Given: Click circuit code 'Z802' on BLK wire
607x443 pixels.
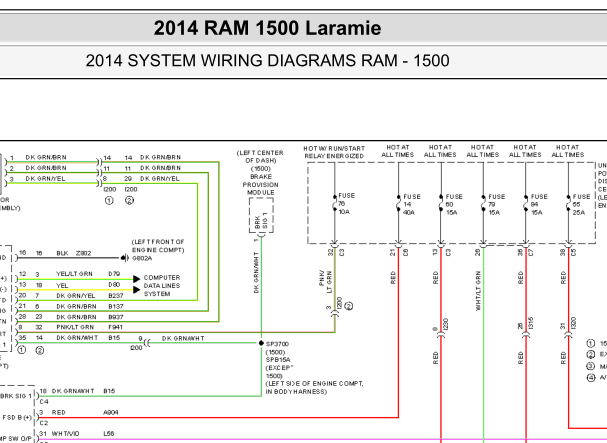Looking at the screenshot, I should coord(84,253).
